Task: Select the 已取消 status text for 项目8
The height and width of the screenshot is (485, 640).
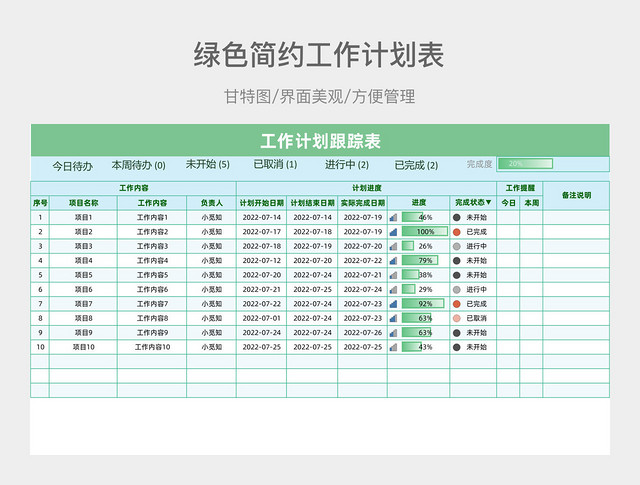Action: pos(476,318)
